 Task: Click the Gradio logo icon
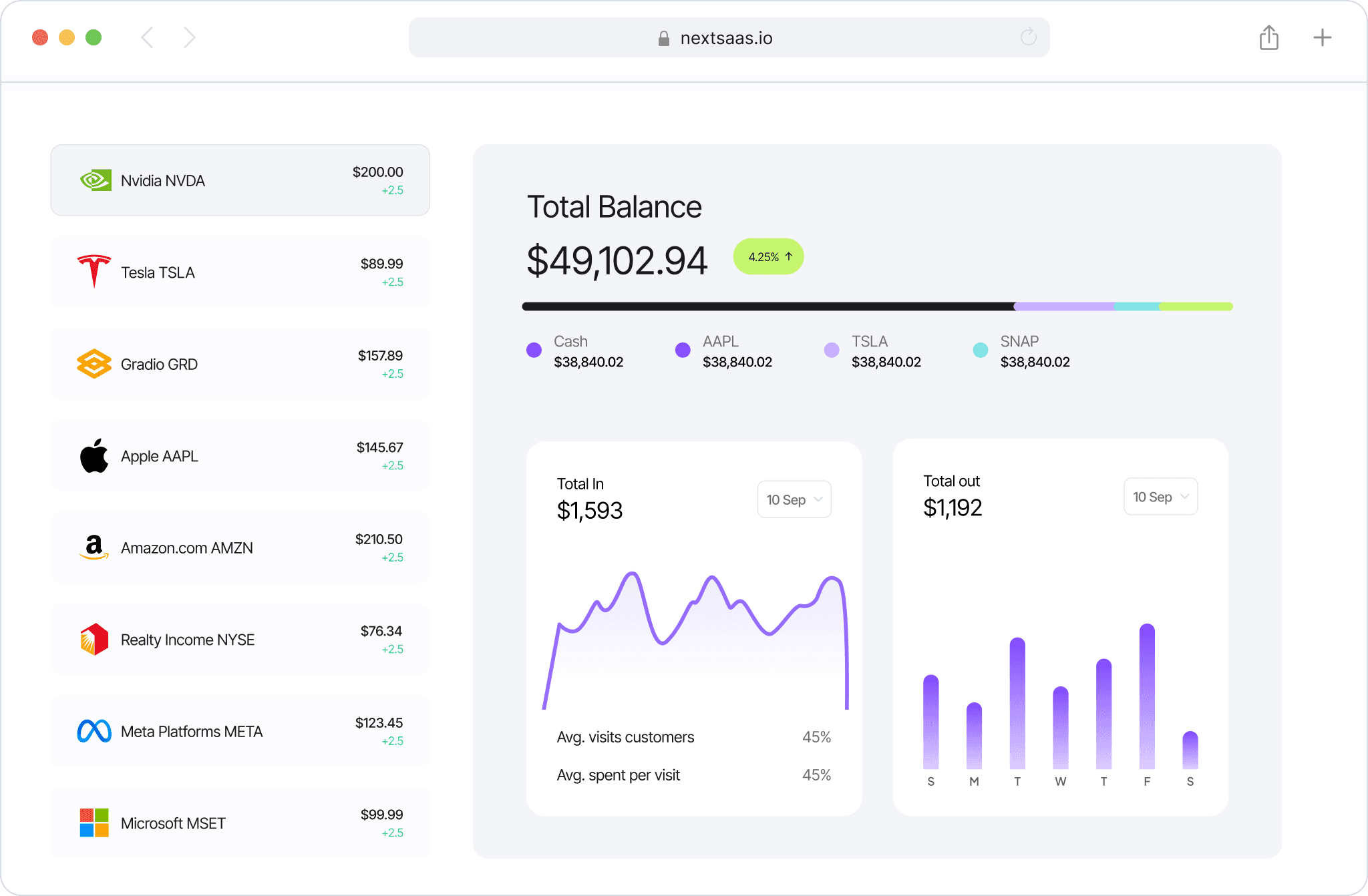94,364
